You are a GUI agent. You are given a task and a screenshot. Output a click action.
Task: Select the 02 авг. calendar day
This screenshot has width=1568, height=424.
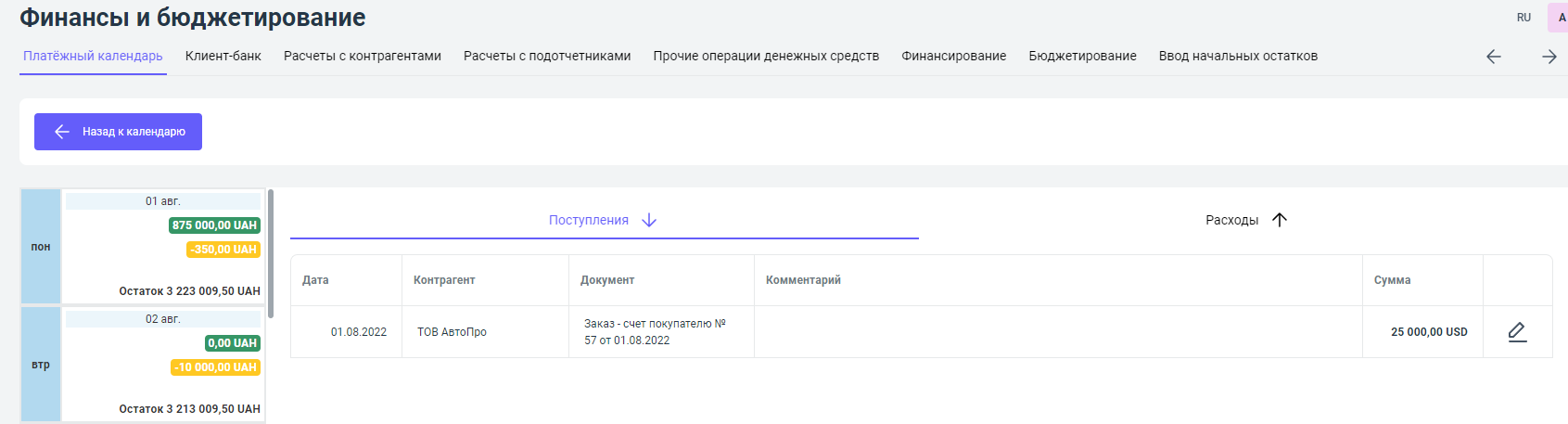163,319
